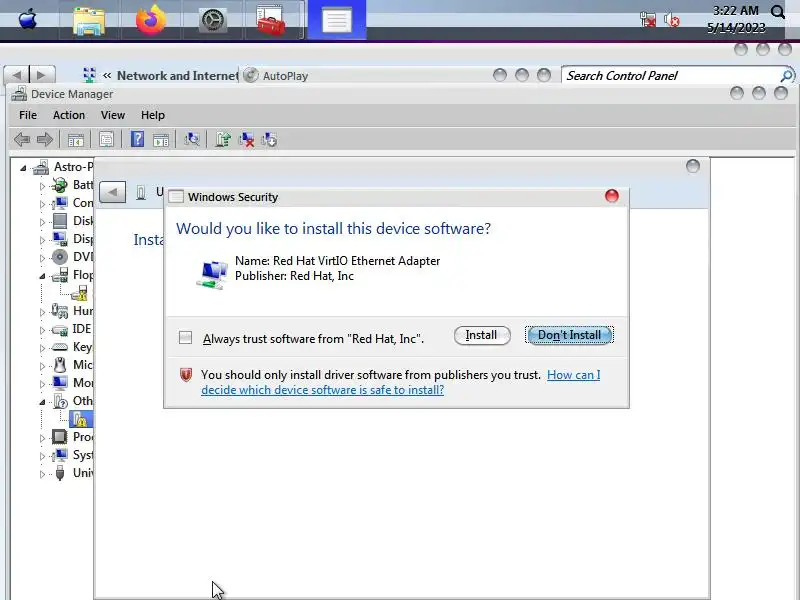
Task: Collapse the Other devices tree node
Action: click(42, 402)
